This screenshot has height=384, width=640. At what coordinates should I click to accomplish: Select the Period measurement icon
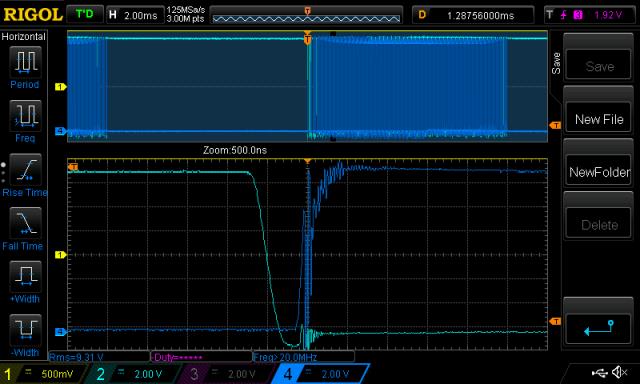[x=25, y=62]
